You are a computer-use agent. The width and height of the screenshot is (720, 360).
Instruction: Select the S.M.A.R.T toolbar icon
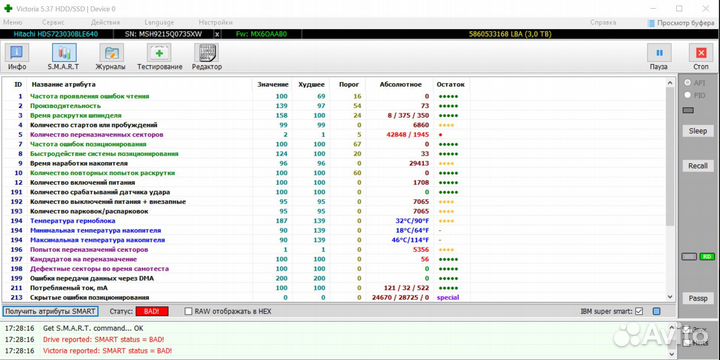[64, 53]
